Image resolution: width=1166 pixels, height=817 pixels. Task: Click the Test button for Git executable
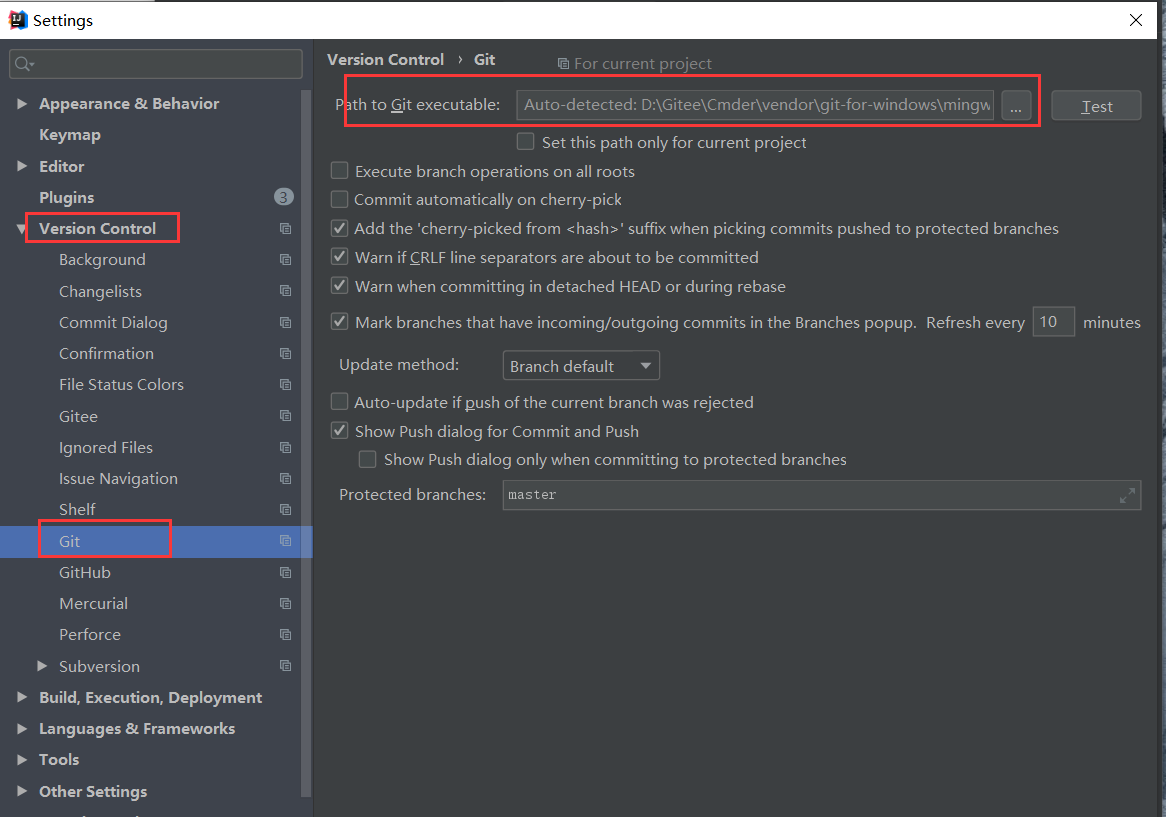pos(1096,106)
